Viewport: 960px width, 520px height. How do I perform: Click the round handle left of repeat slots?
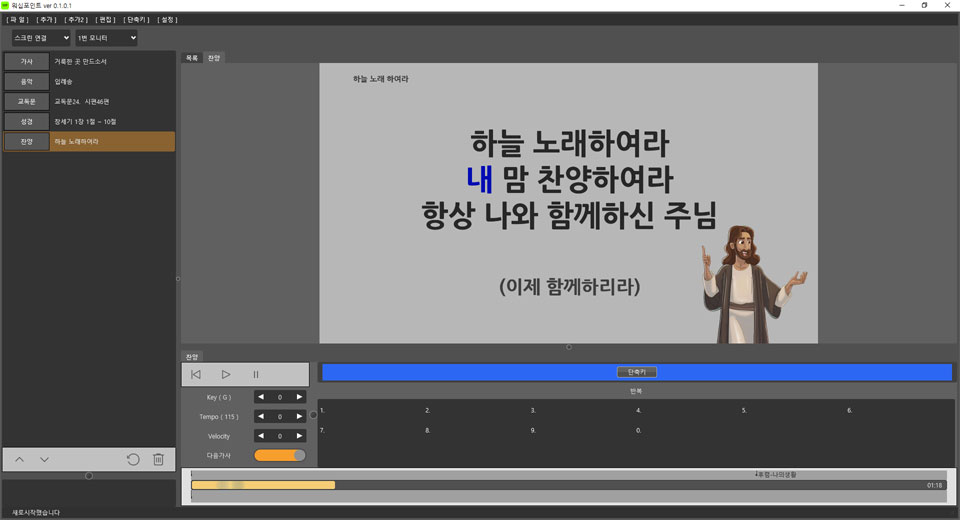tap(313, 415)
